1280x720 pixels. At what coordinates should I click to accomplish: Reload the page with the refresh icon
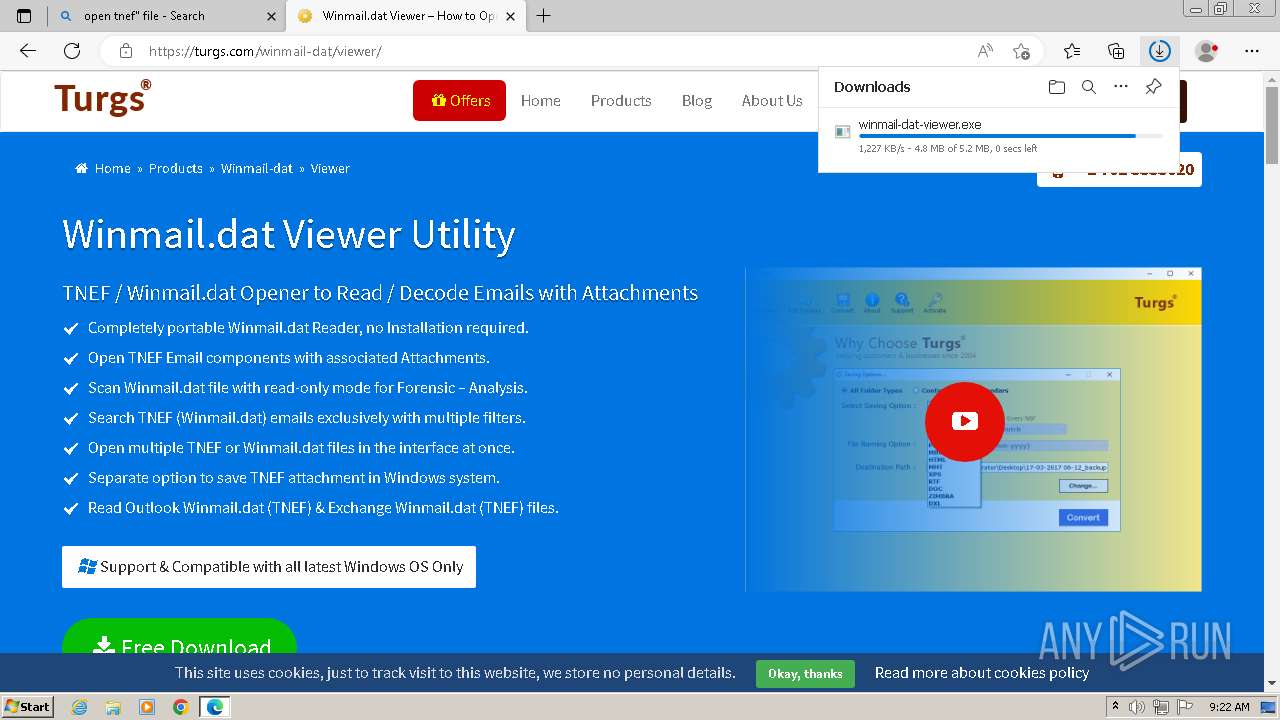72,51
